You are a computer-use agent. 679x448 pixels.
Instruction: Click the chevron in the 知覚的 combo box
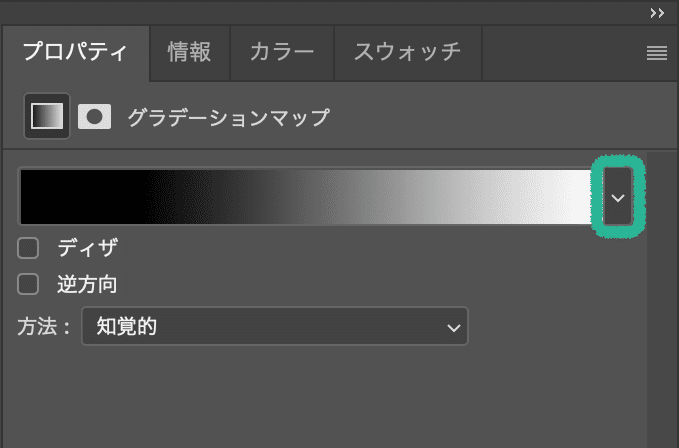[x=453, y=328]
